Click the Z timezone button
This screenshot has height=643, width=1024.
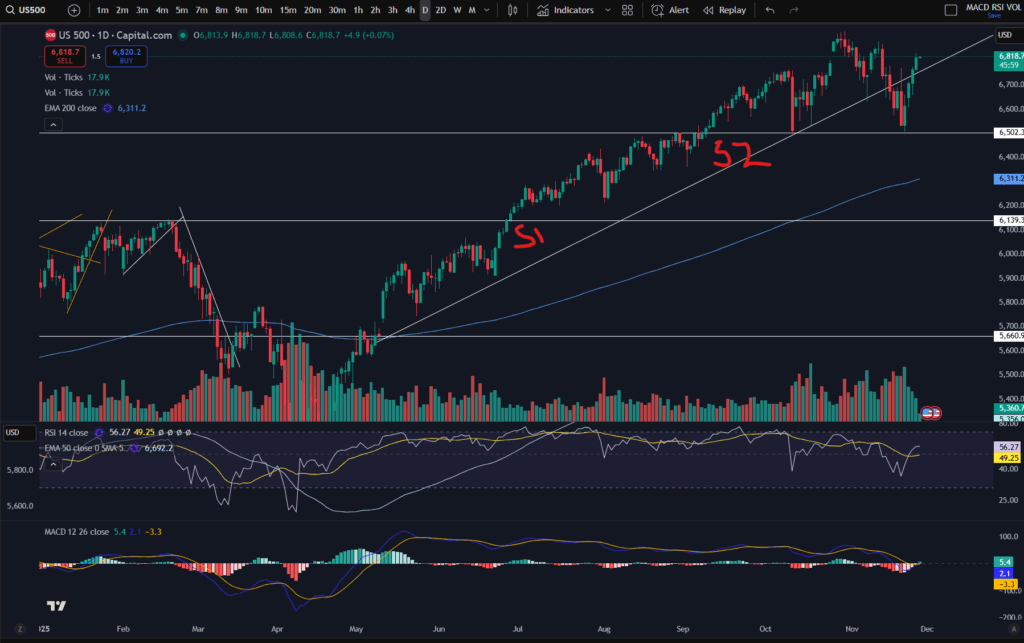click(x=20, y=629)
